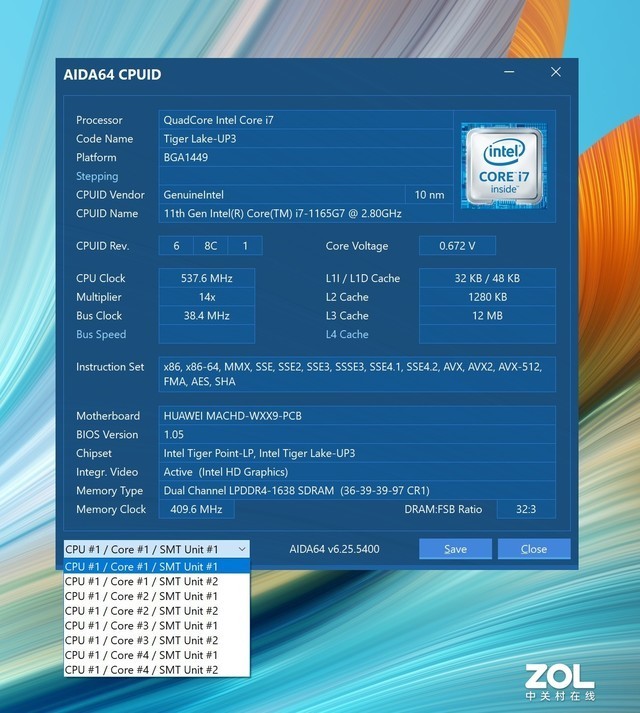The width and height of the screenshot is (640, 713).
Task: Switch to CPU #1 / Core #4 / SMT Unit #1
Action: pos(156,655)
